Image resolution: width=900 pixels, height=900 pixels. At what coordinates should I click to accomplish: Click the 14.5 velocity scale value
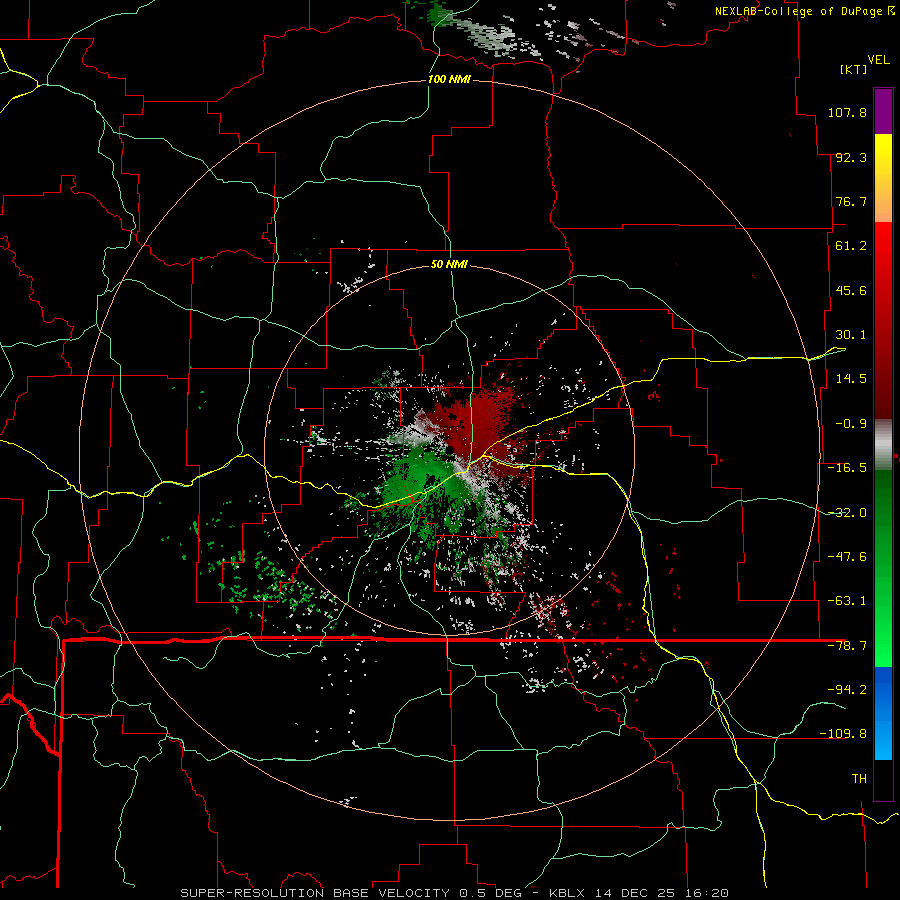point(851,379)
